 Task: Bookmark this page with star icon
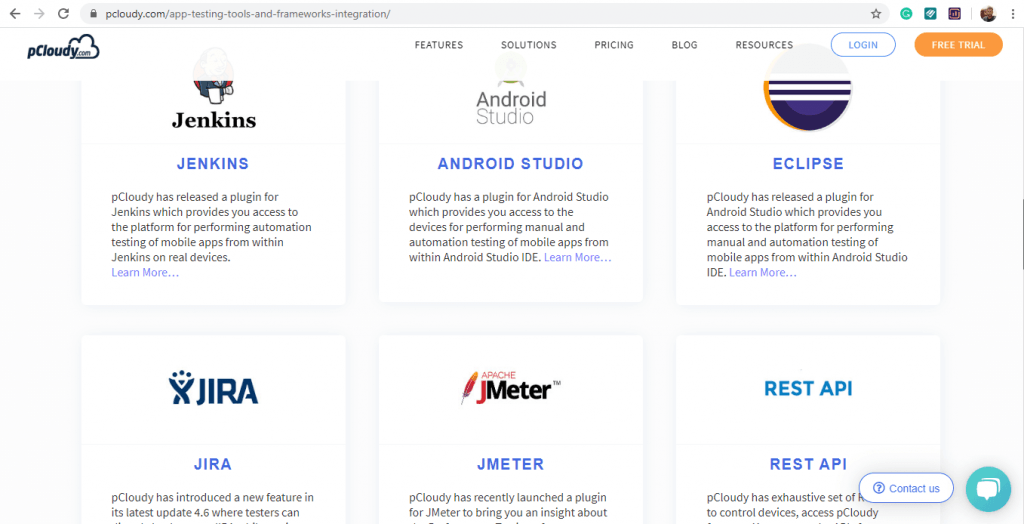coord(876,14)
